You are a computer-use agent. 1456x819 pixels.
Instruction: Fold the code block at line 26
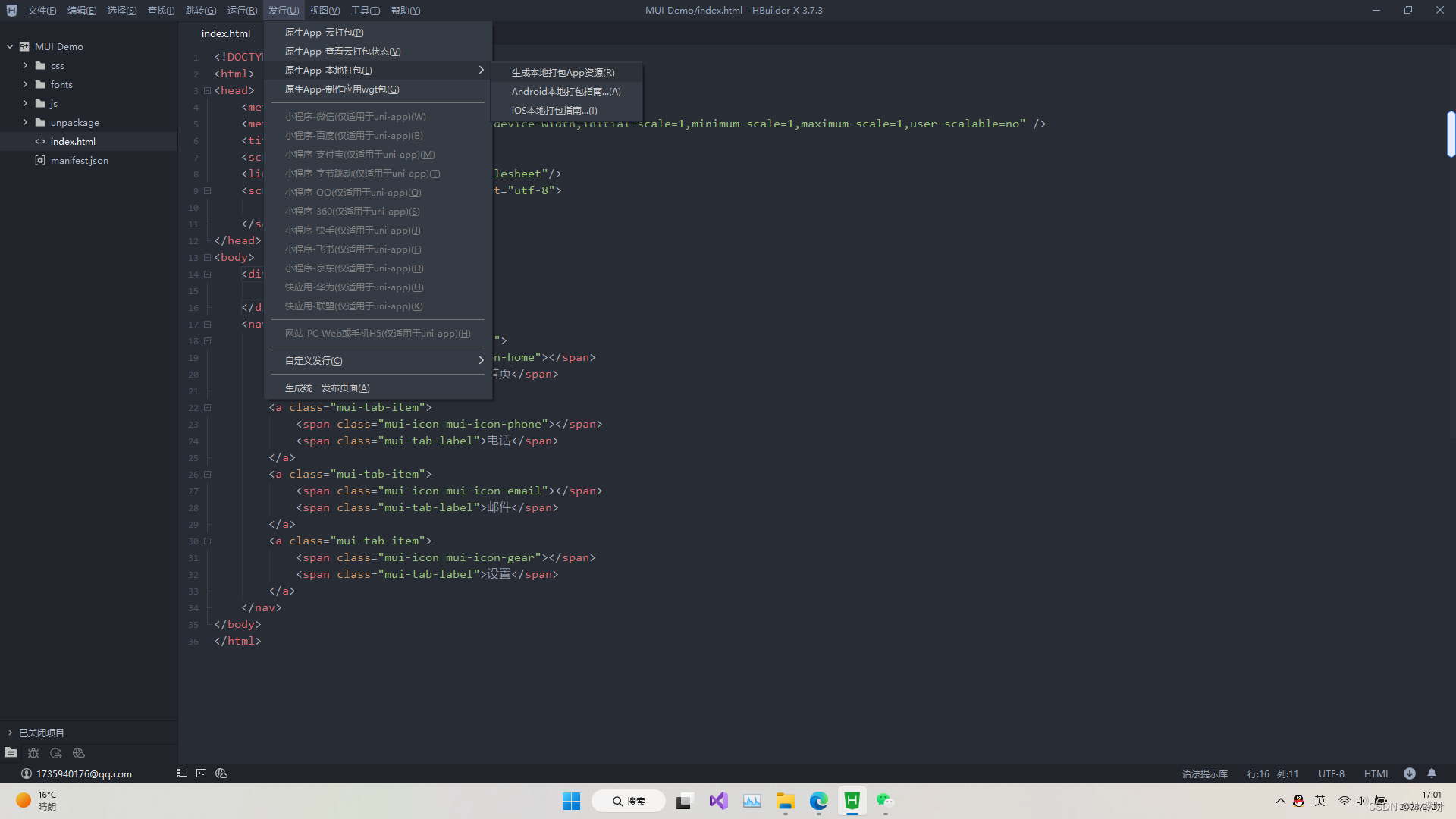click(x=207, y=474)
